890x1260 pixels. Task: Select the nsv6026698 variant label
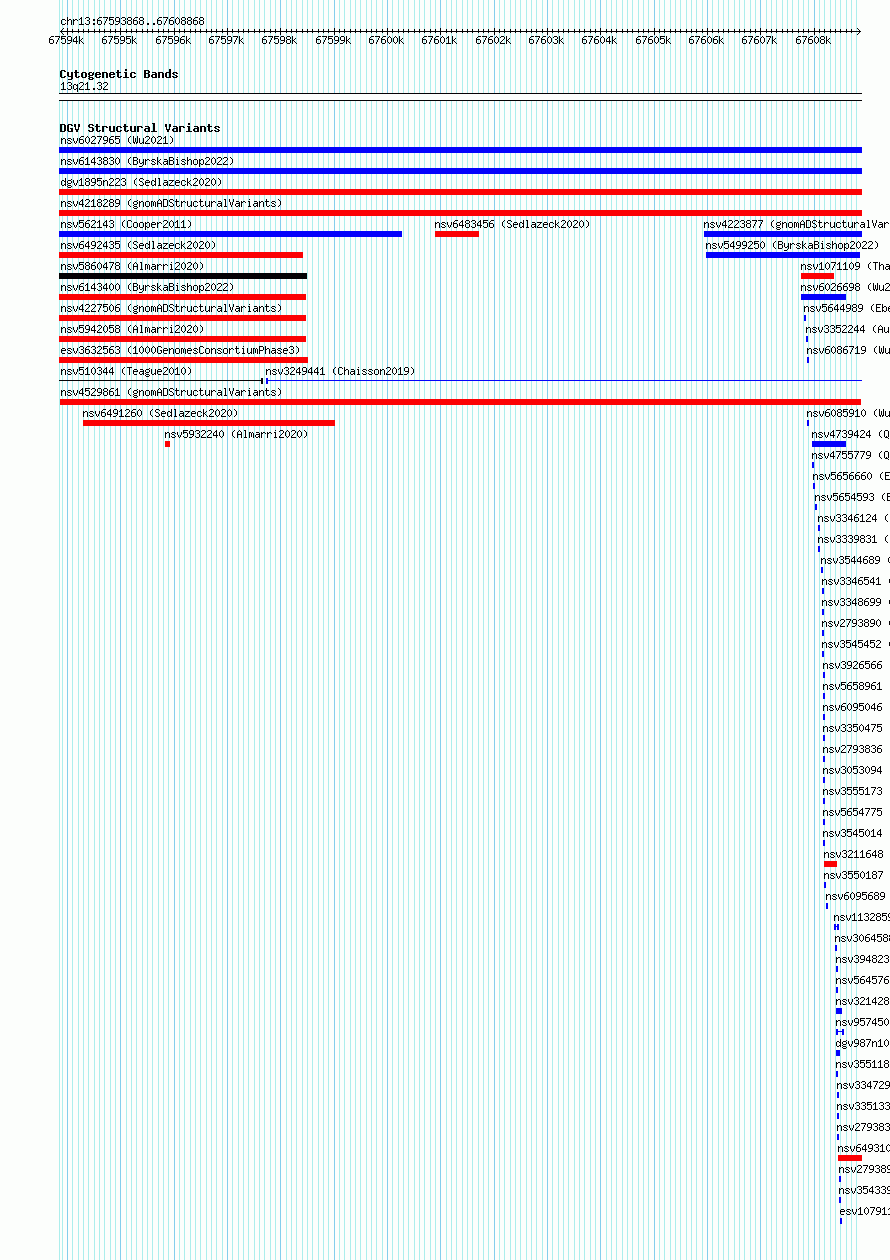click(x=845, y=287)
